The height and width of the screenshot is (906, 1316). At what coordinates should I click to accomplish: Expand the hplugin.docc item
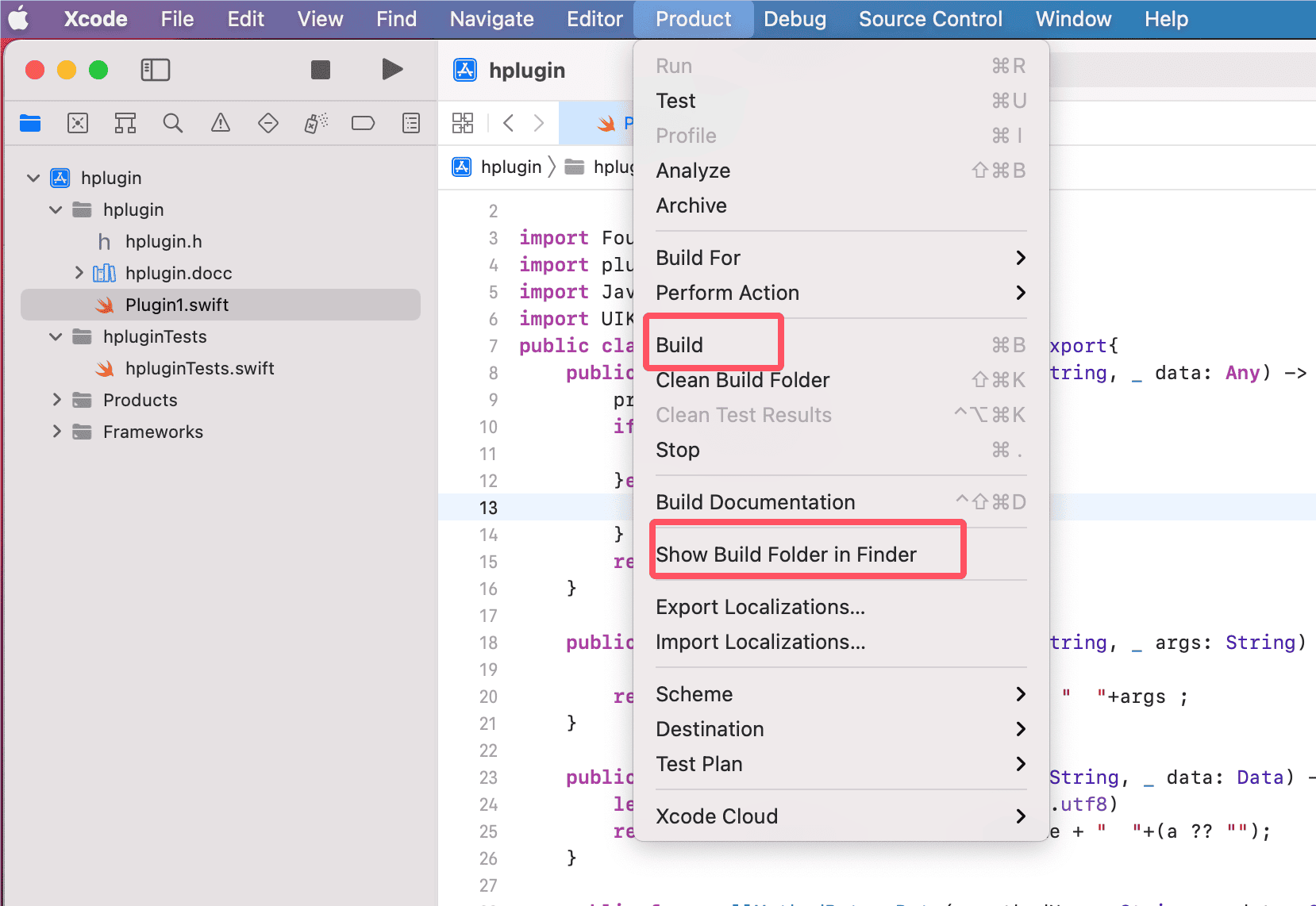pyautogui.click(x=79, y=273)
